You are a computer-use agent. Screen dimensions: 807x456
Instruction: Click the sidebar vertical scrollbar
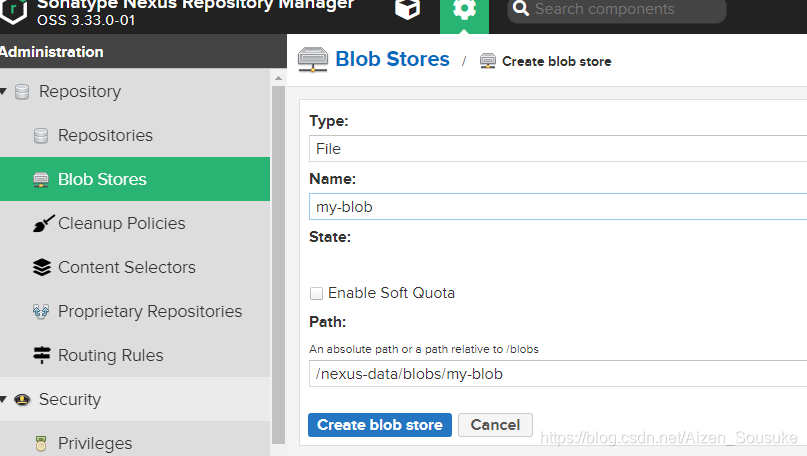coord(278,265)
